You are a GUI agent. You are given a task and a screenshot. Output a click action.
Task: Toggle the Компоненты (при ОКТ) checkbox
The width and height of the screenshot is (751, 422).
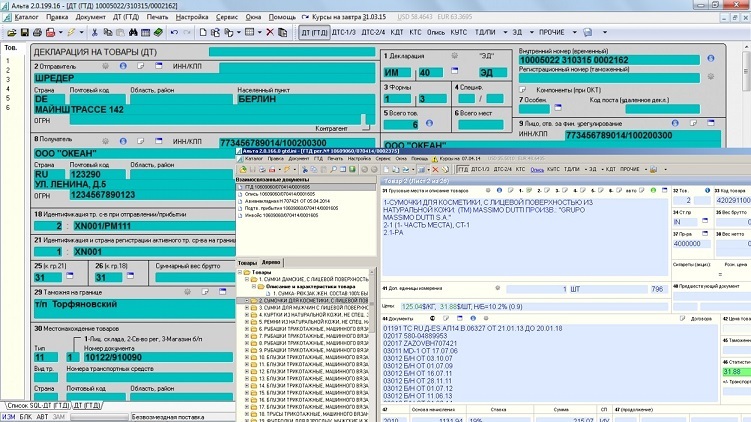[x=523, y=90]
